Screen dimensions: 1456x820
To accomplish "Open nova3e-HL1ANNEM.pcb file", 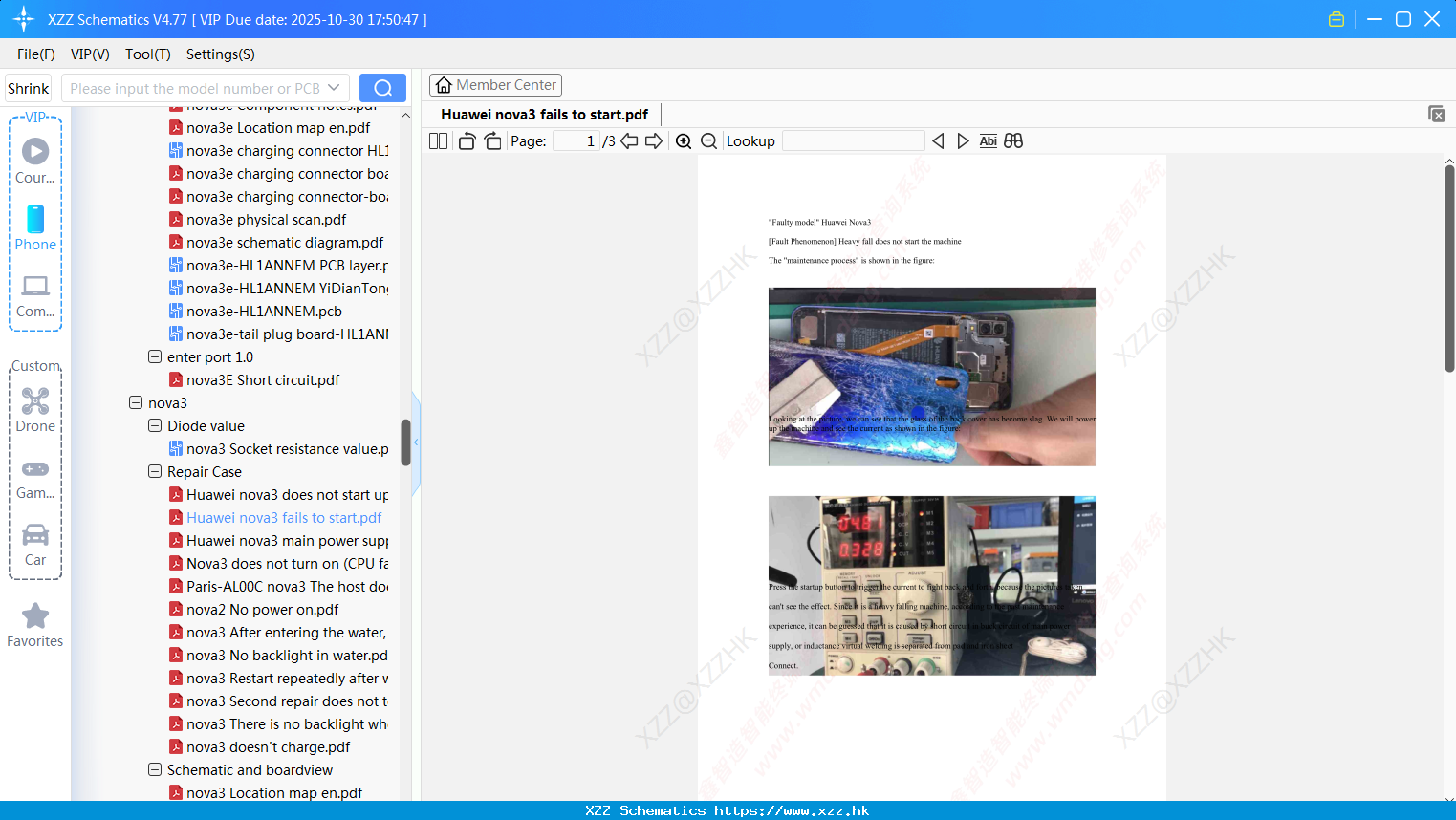I will [264, 311].
